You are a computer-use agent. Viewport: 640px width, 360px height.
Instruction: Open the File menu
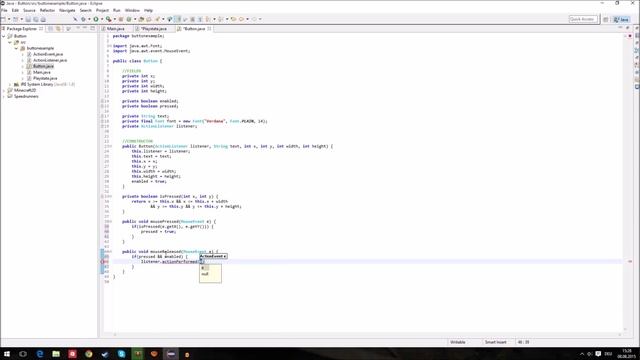point(4,10)
